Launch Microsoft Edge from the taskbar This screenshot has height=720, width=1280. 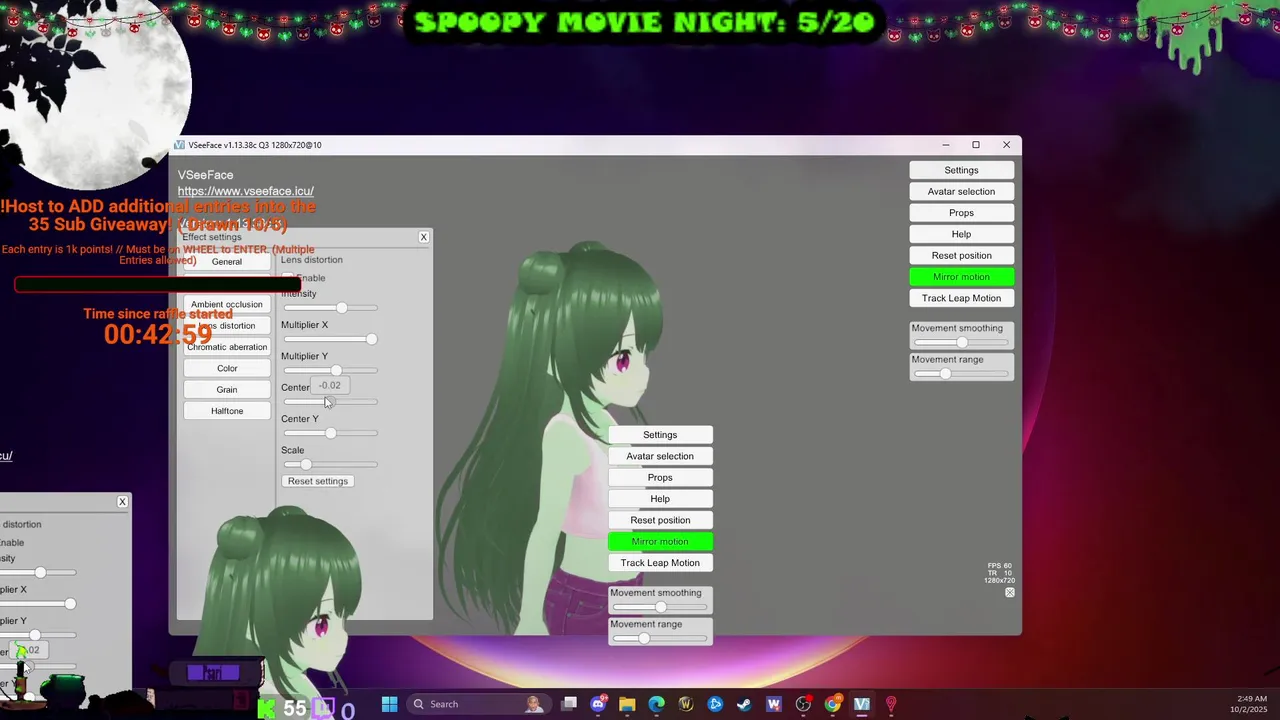click(656, 704)
